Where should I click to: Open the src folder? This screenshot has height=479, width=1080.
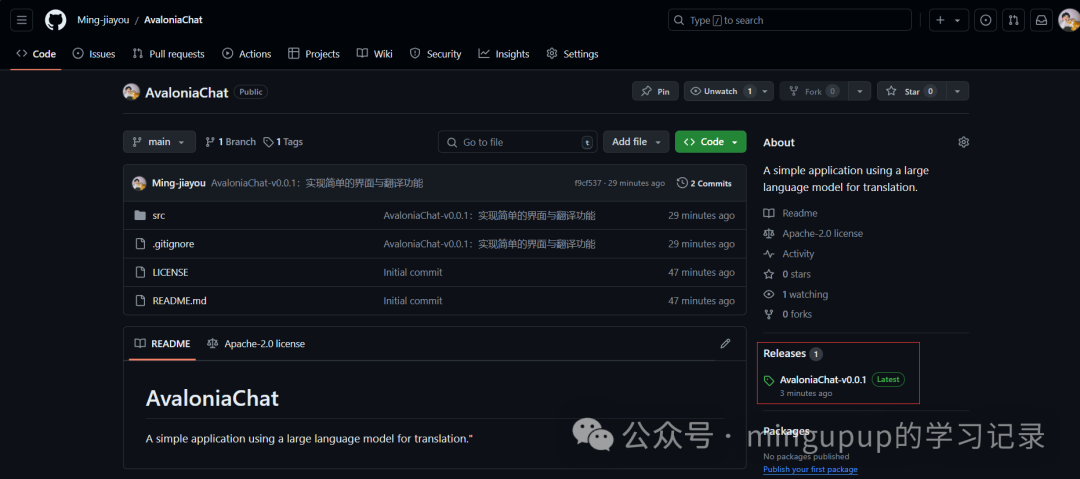(x=158, y=215)
